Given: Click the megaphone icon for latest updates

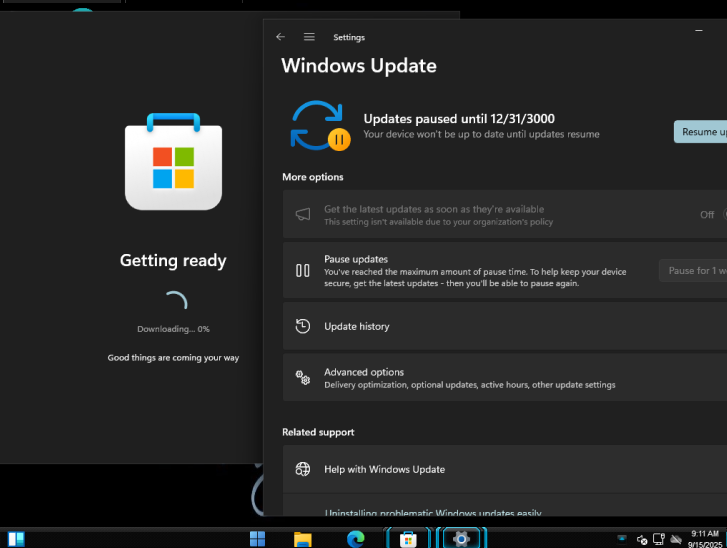Looking at the screenshot, I should click(x=303, y=214).
